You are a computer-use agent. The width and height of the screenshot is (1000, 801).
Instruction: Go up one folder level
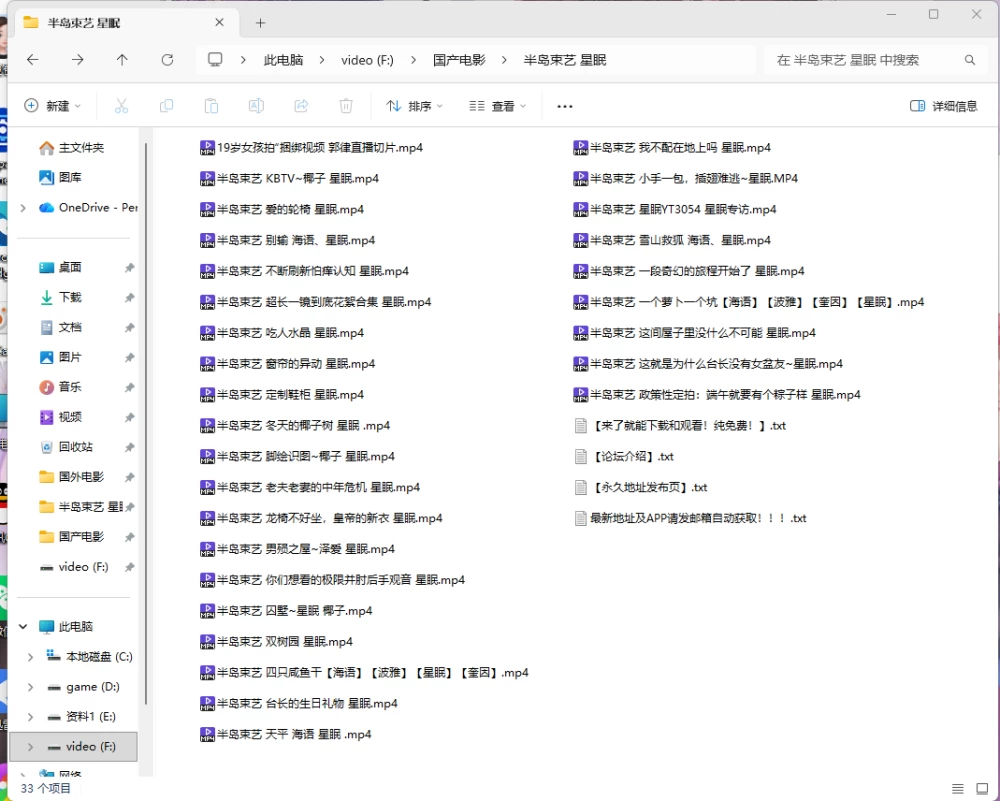122,60
